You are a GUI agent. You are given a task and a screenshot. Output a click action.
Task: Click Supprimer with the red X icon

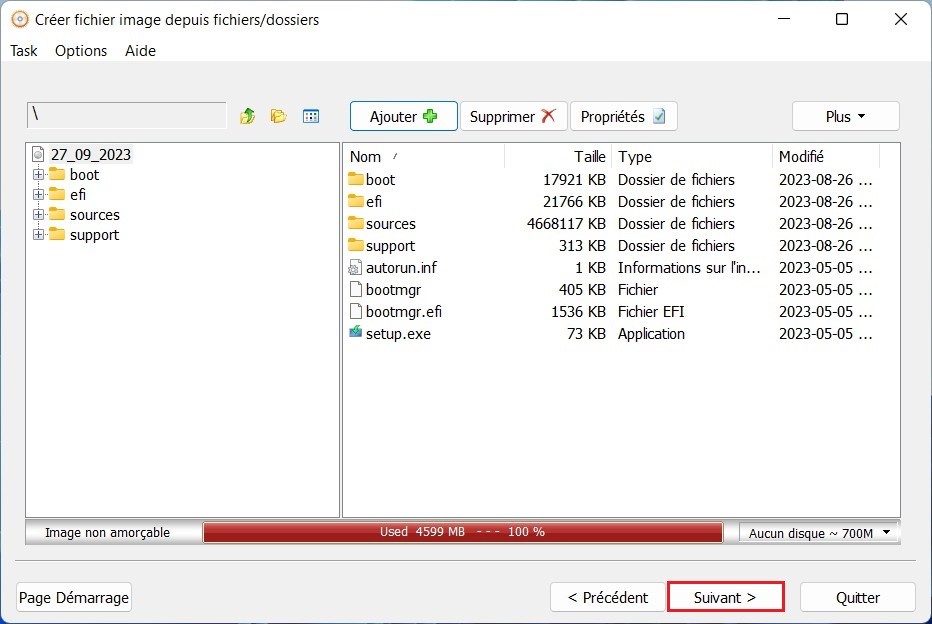click(513, 116)
